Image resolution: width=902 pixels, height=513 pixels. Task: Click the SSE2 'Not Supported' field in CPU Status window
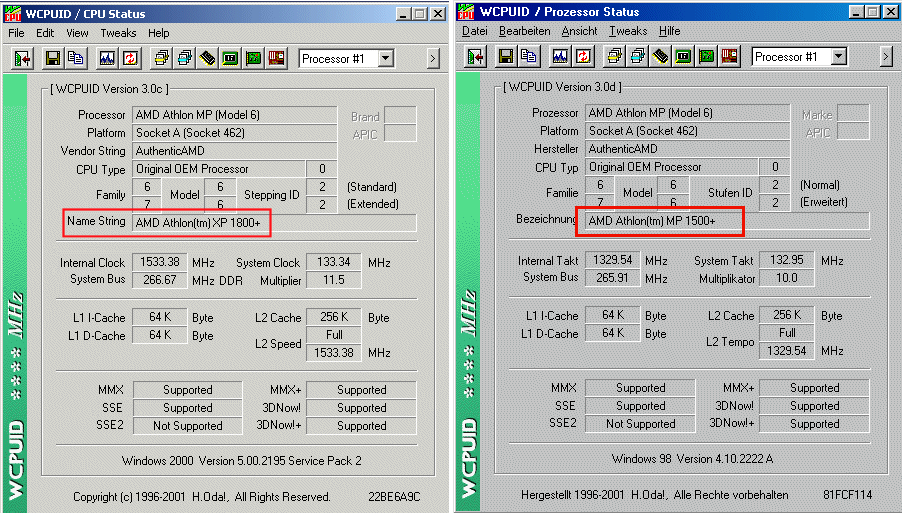click(188, 426)
